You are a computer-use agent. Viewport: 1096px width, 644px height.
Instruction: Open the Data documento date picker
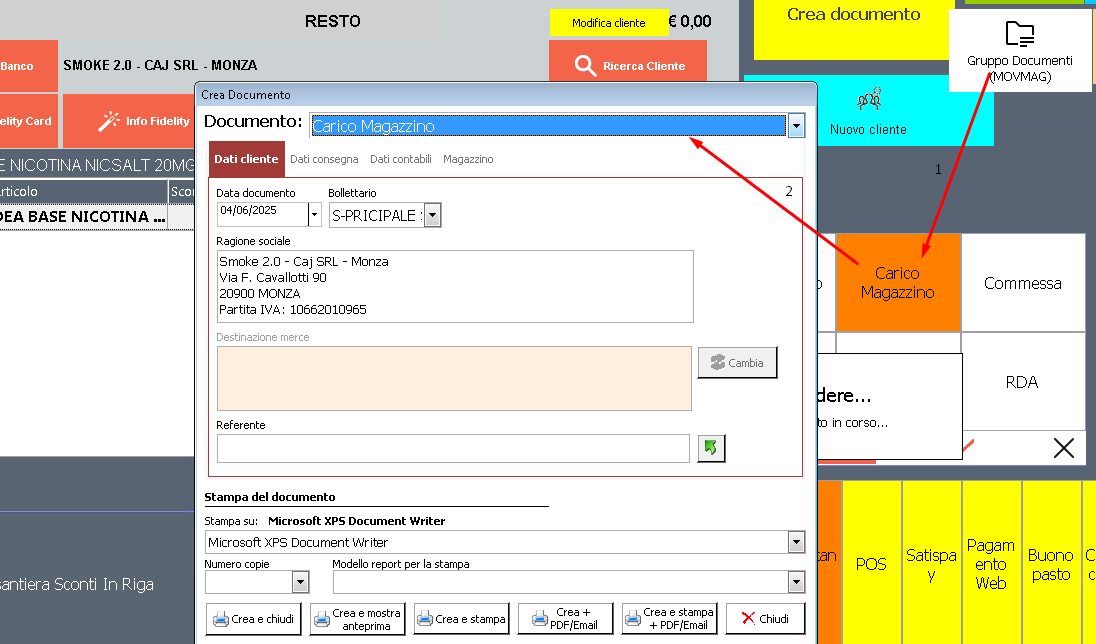(315, 214)
